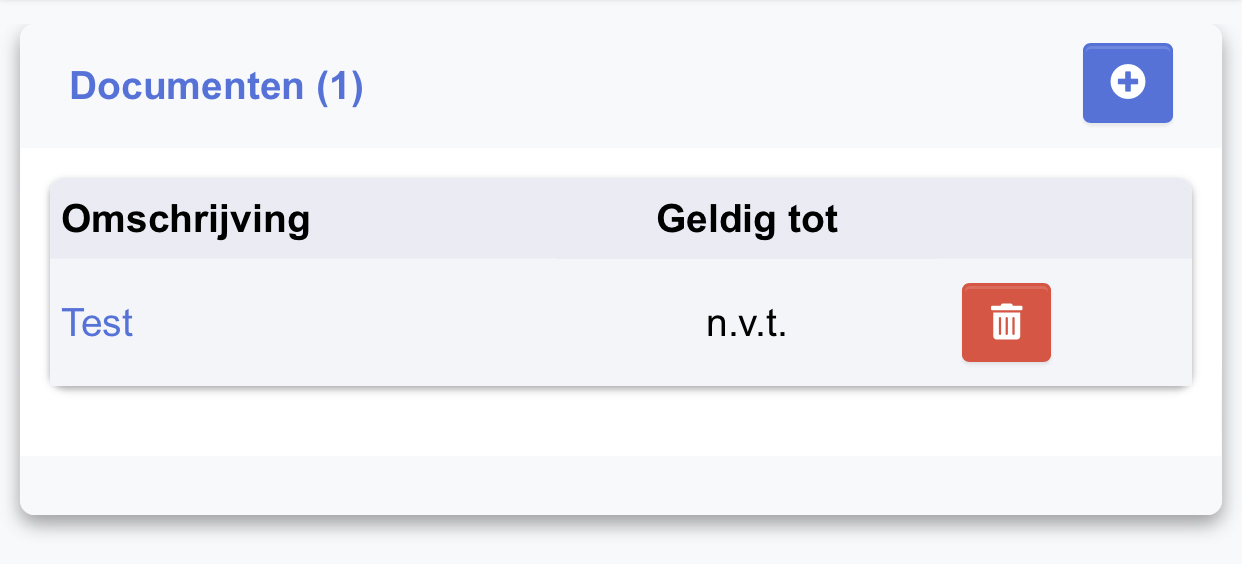Open the Test document link
Image resolution: width=1242 pixels, height=564 pixels.
(x=97, y=323)
